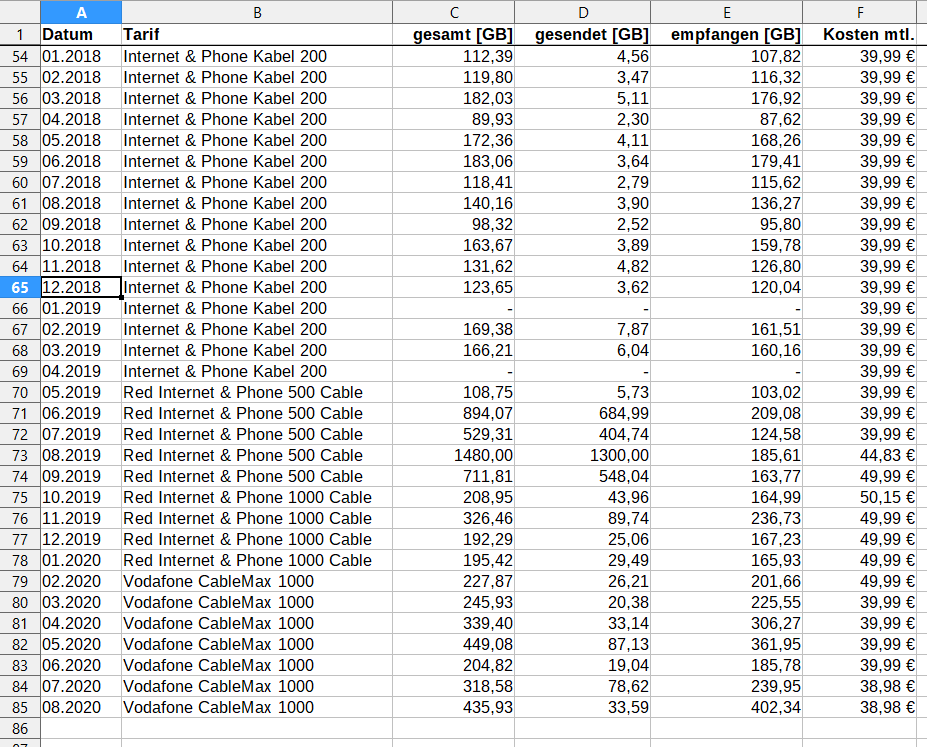
Task: Click the date cell 01.2019
Action: pyautogui.click(x=81, y=308)
